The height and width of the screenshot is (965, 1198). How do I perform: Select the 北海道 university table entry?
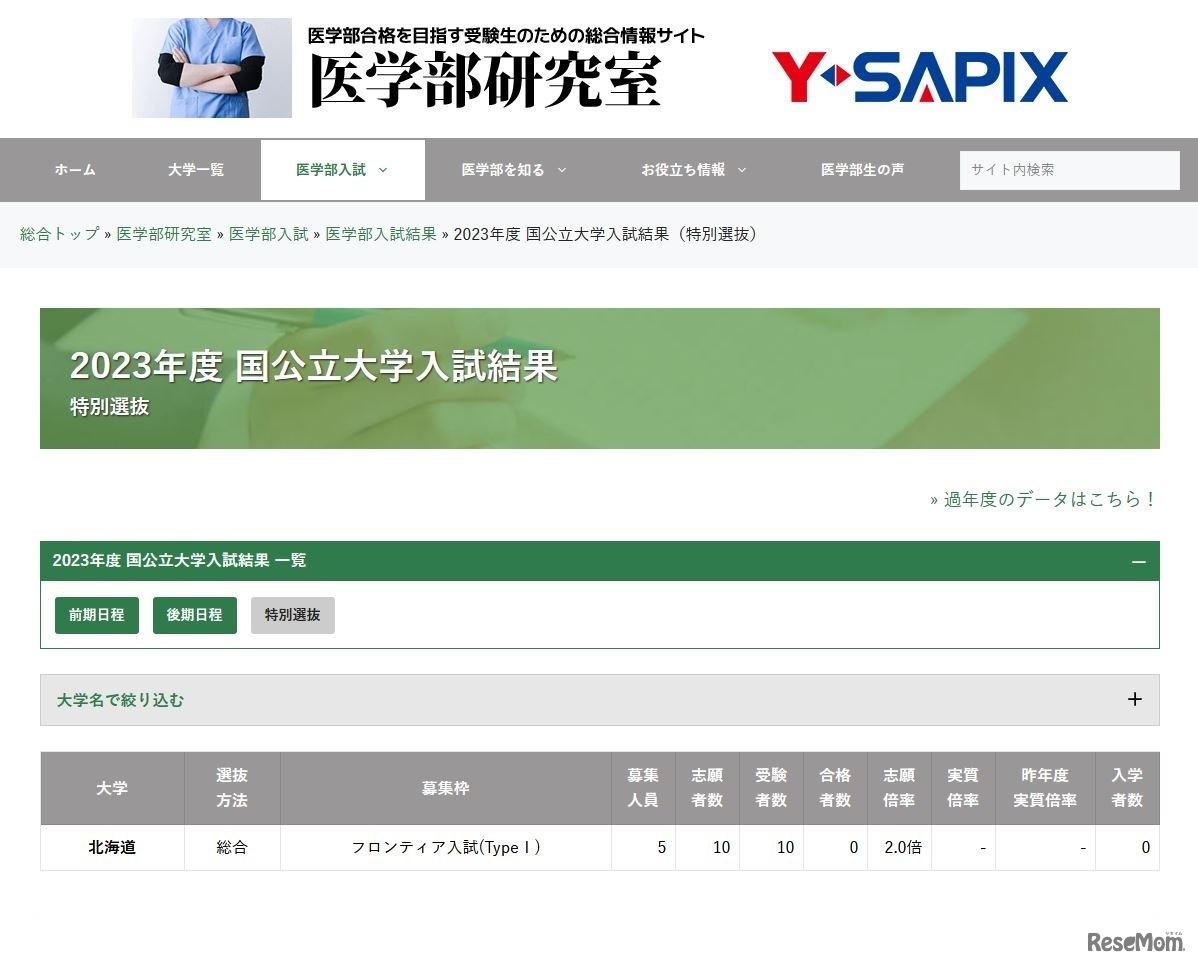(x=111, y=847)
